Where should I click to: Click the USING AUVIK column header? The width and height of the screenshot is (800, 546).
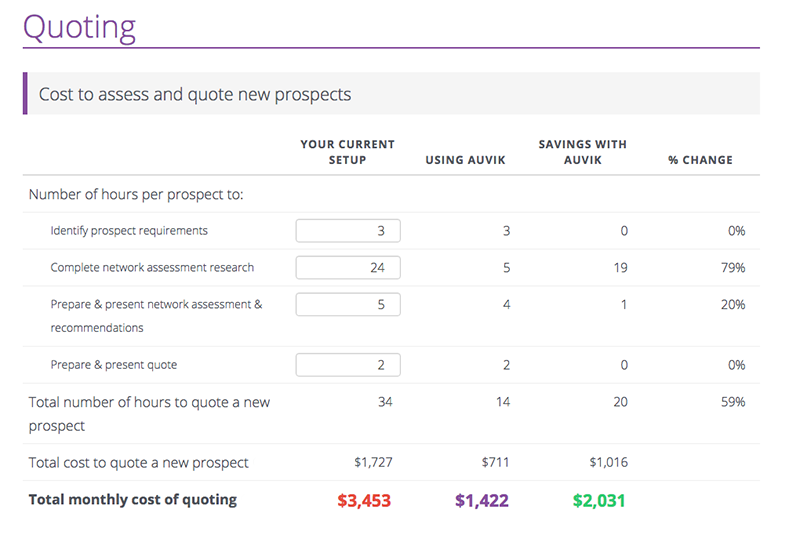point(465,160)
